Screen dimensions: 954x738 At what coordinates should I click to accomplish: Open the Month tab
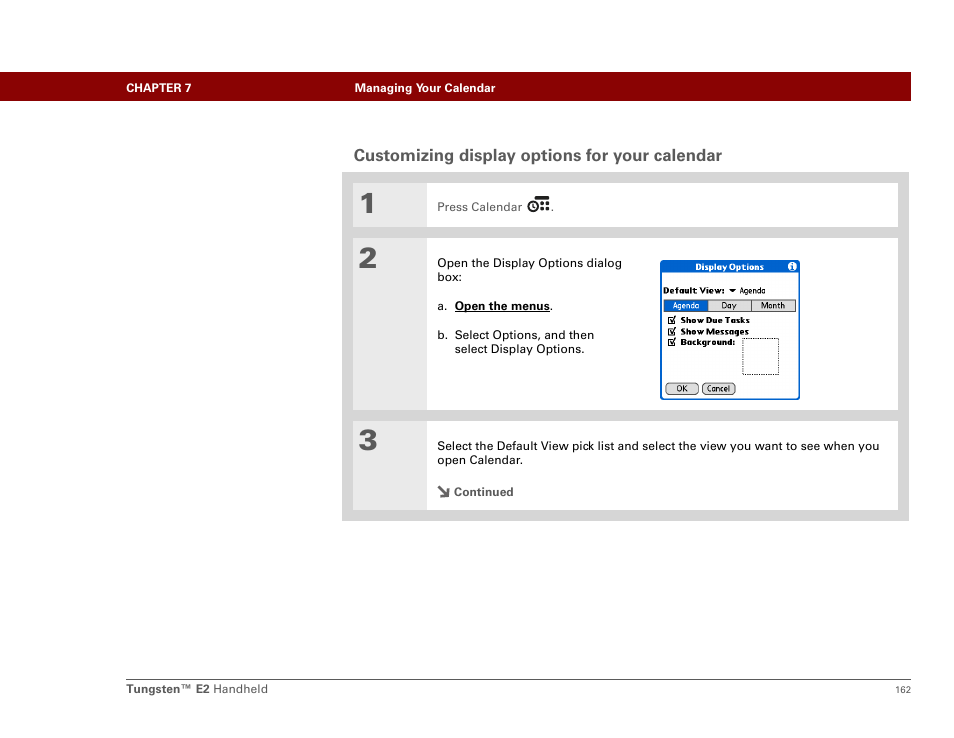point(773,306)
